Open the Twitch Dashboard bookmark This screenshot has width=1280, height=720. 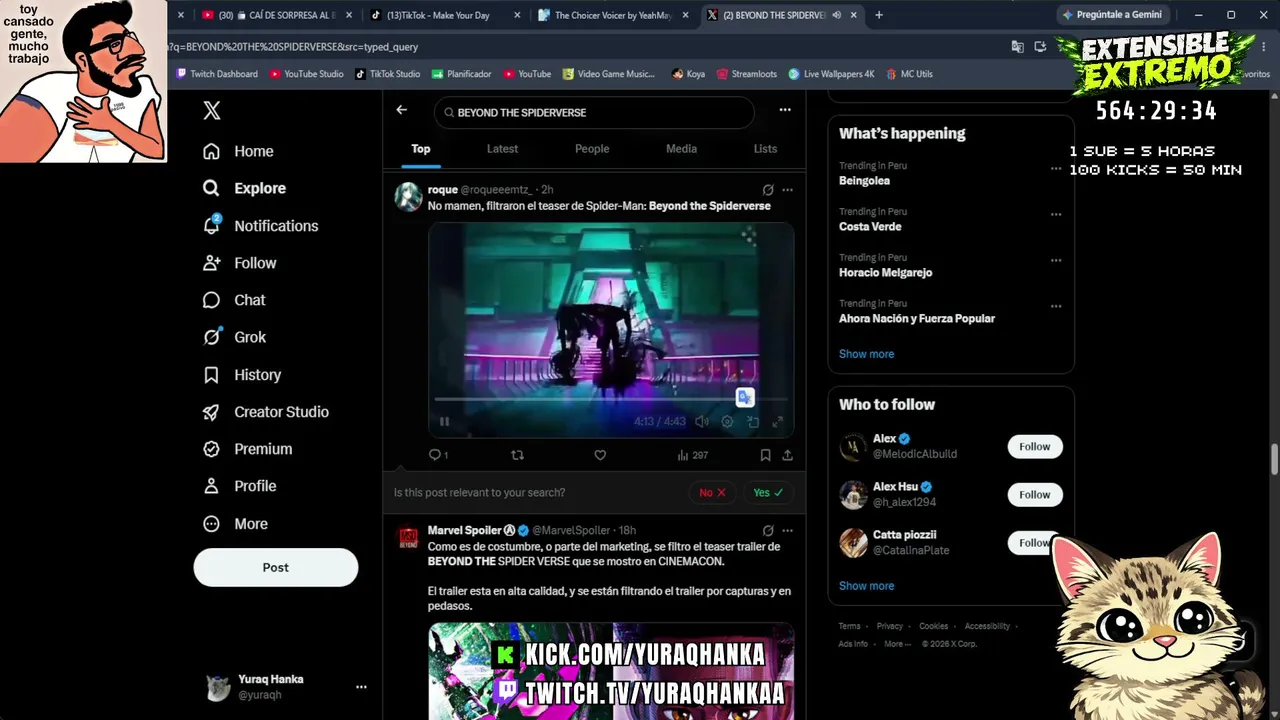pos(217,74)
